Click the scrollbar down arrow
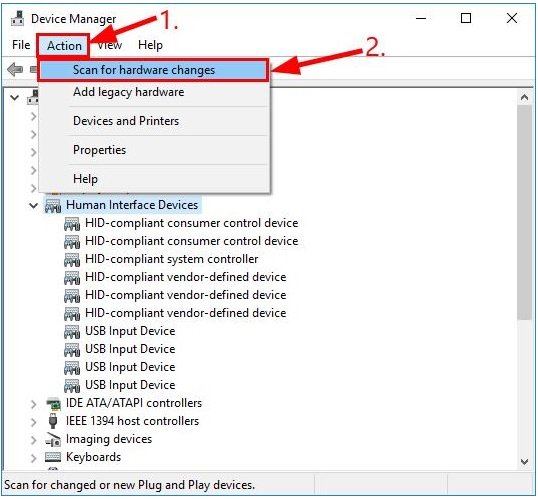 coord(524,462)
